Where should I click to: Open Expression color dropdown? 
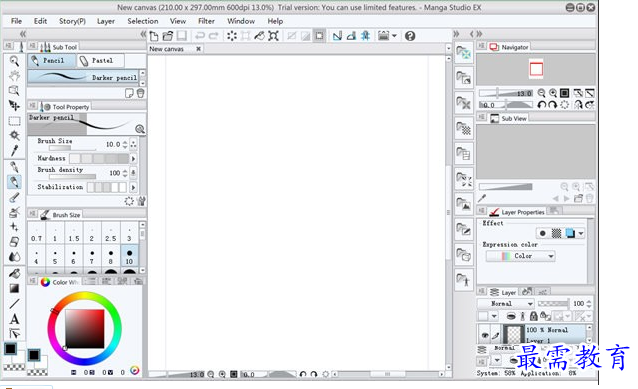point(521,256)
